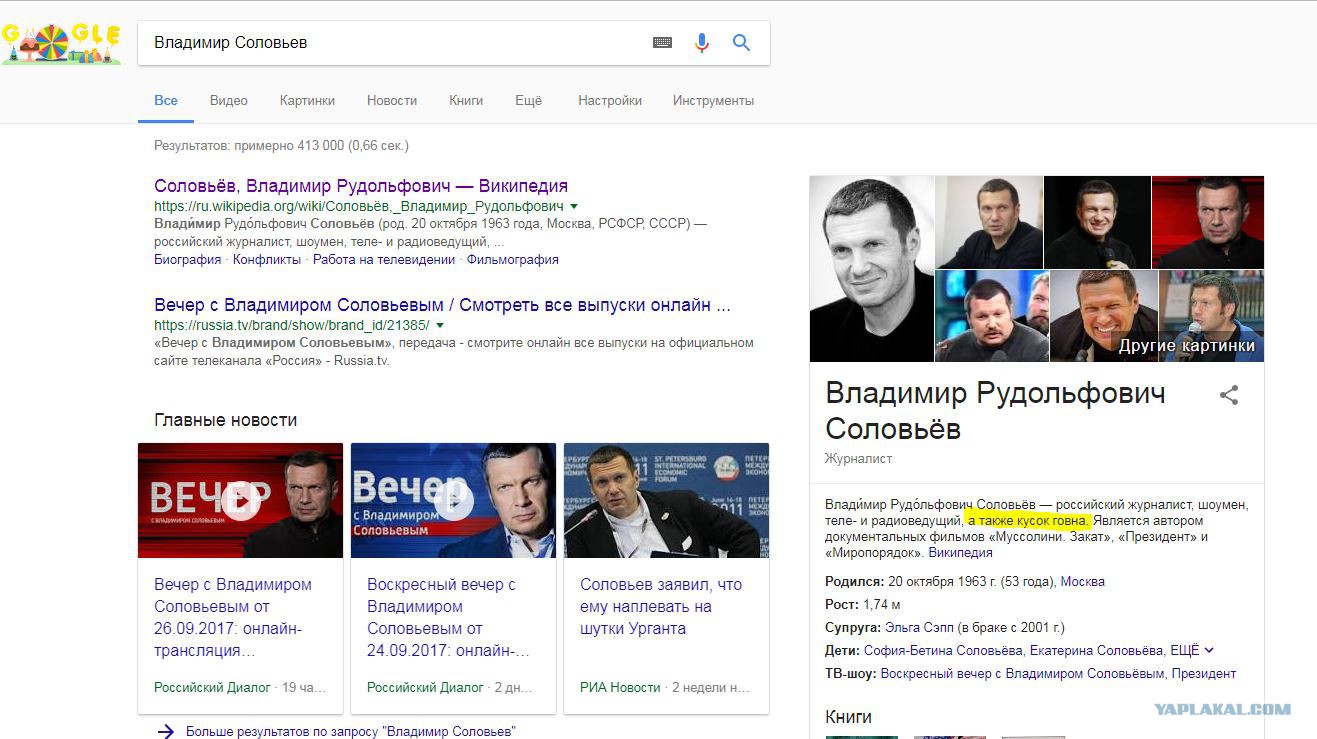The height and width of the screenshot is (739, 1317).
Task: Switch to the Видео tab
Action: click(229, 100)
